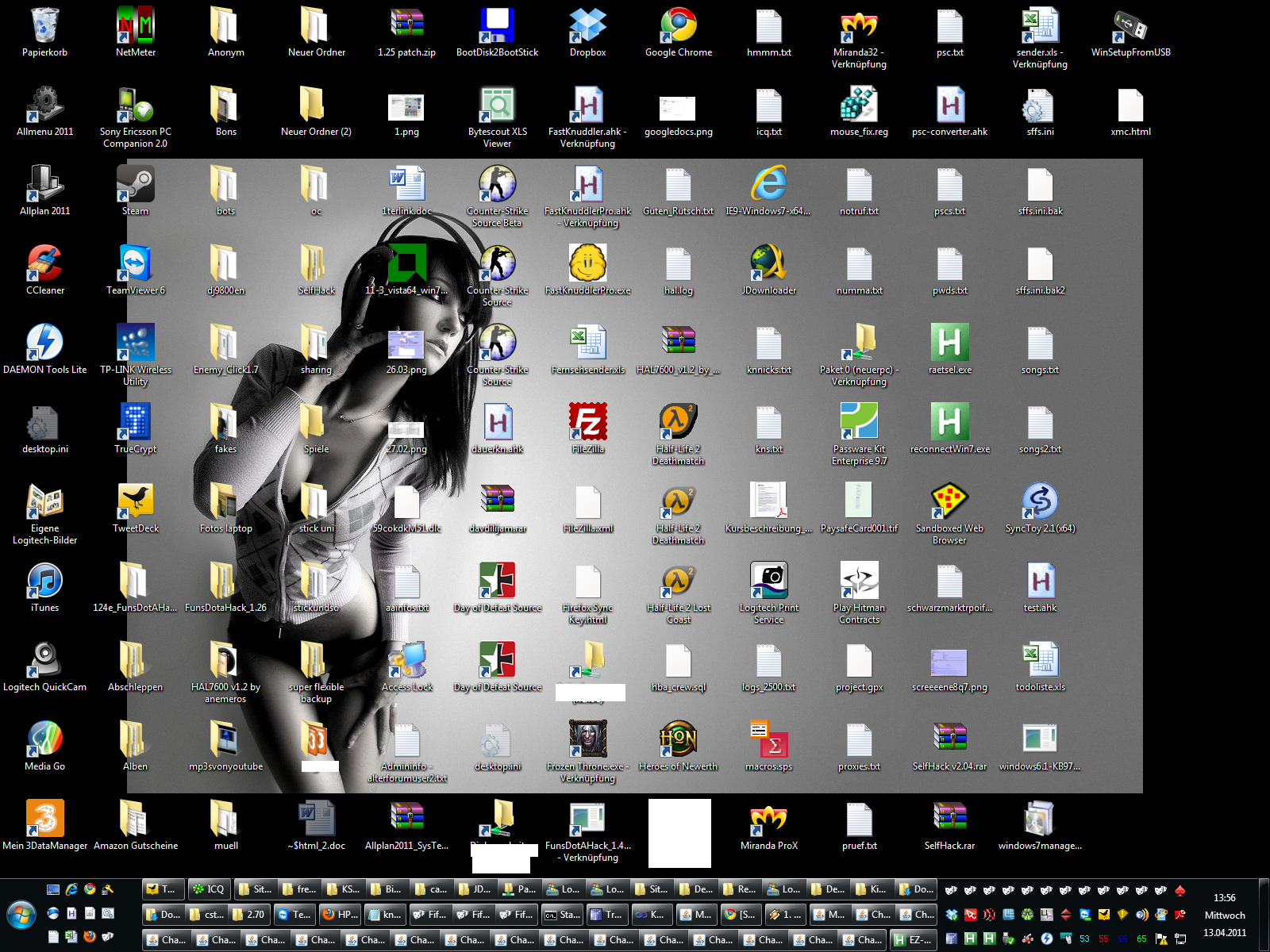The image size is (1270, 952).
Task: Switch to the ICQ taskbar window
Action: (209, 889)
